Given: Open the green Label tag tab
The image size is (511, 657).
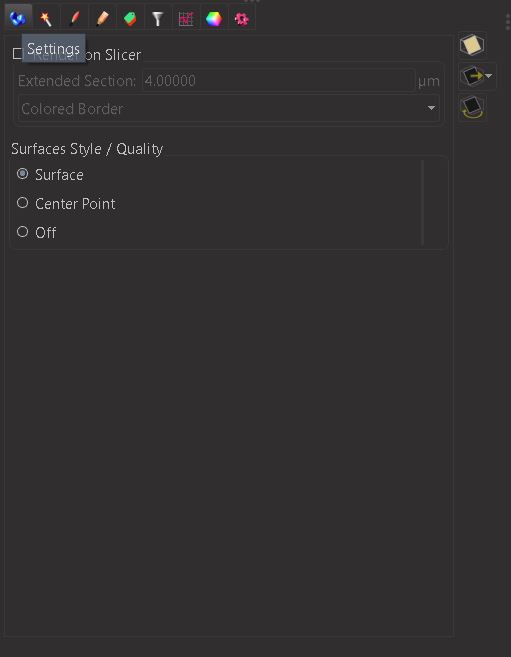Looking at the screenshot, I should click(130, 18).
